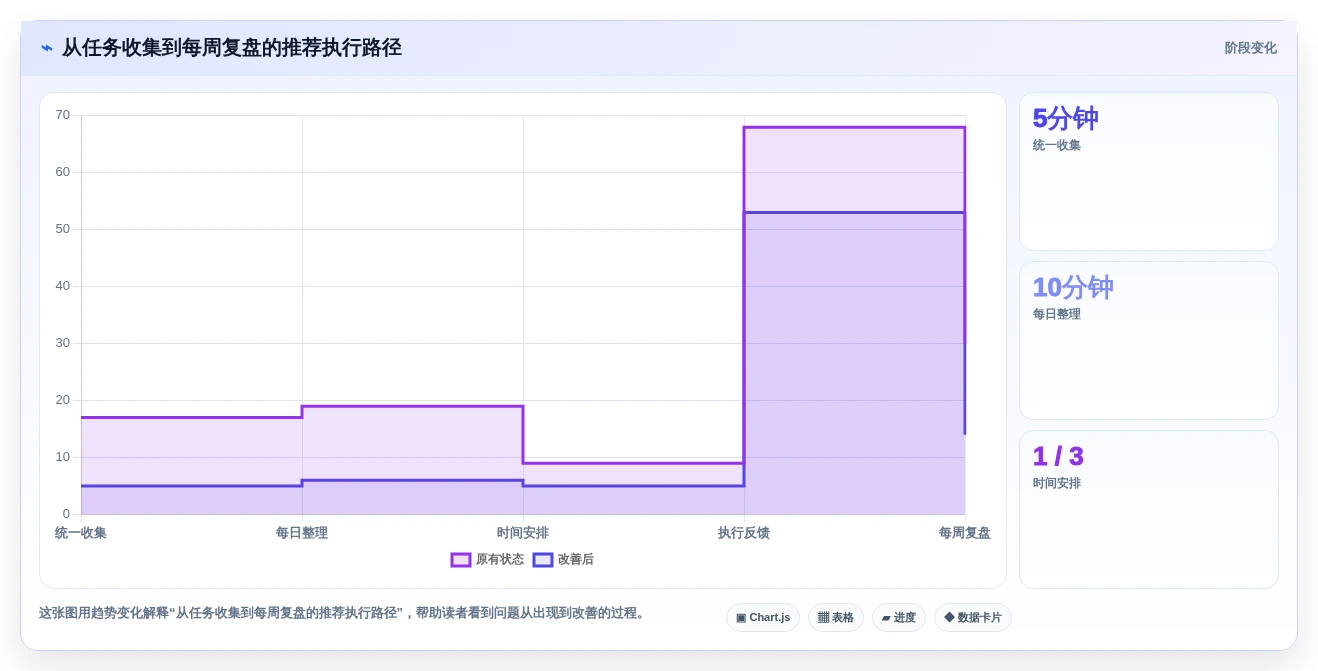This screenshot has width=1318, height=671.
Task: Click the y-axis value 70
Action: tap(63, 115)
